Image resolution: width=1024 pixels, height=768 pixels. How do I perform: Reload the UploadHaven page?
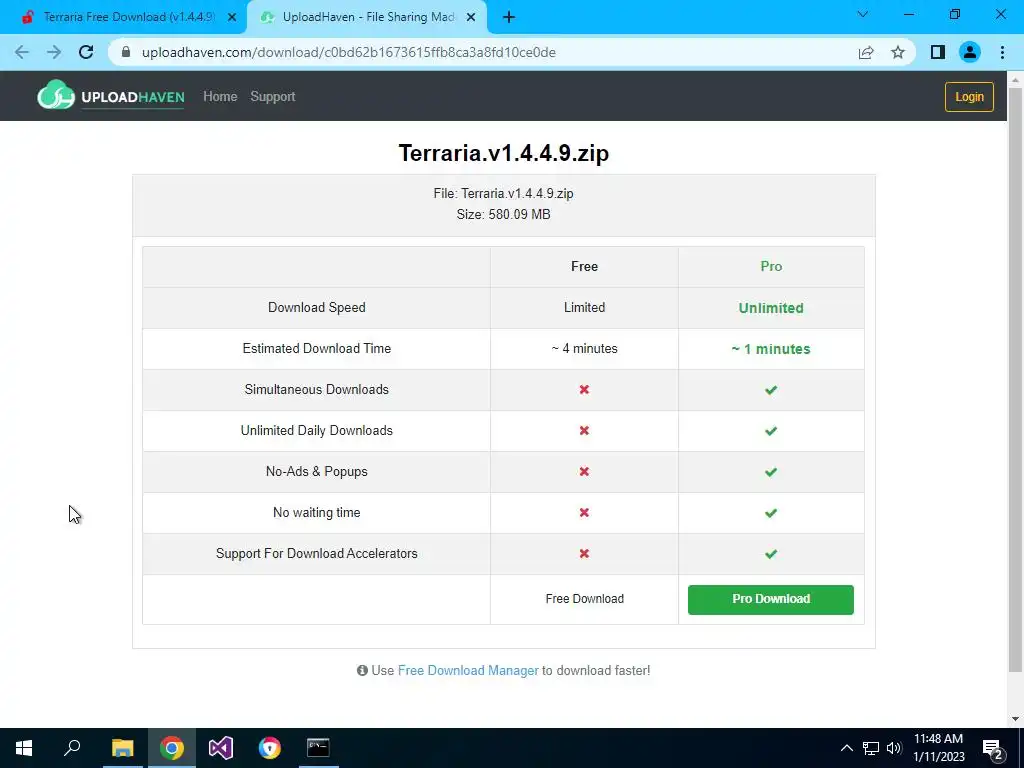pos(86,52)
